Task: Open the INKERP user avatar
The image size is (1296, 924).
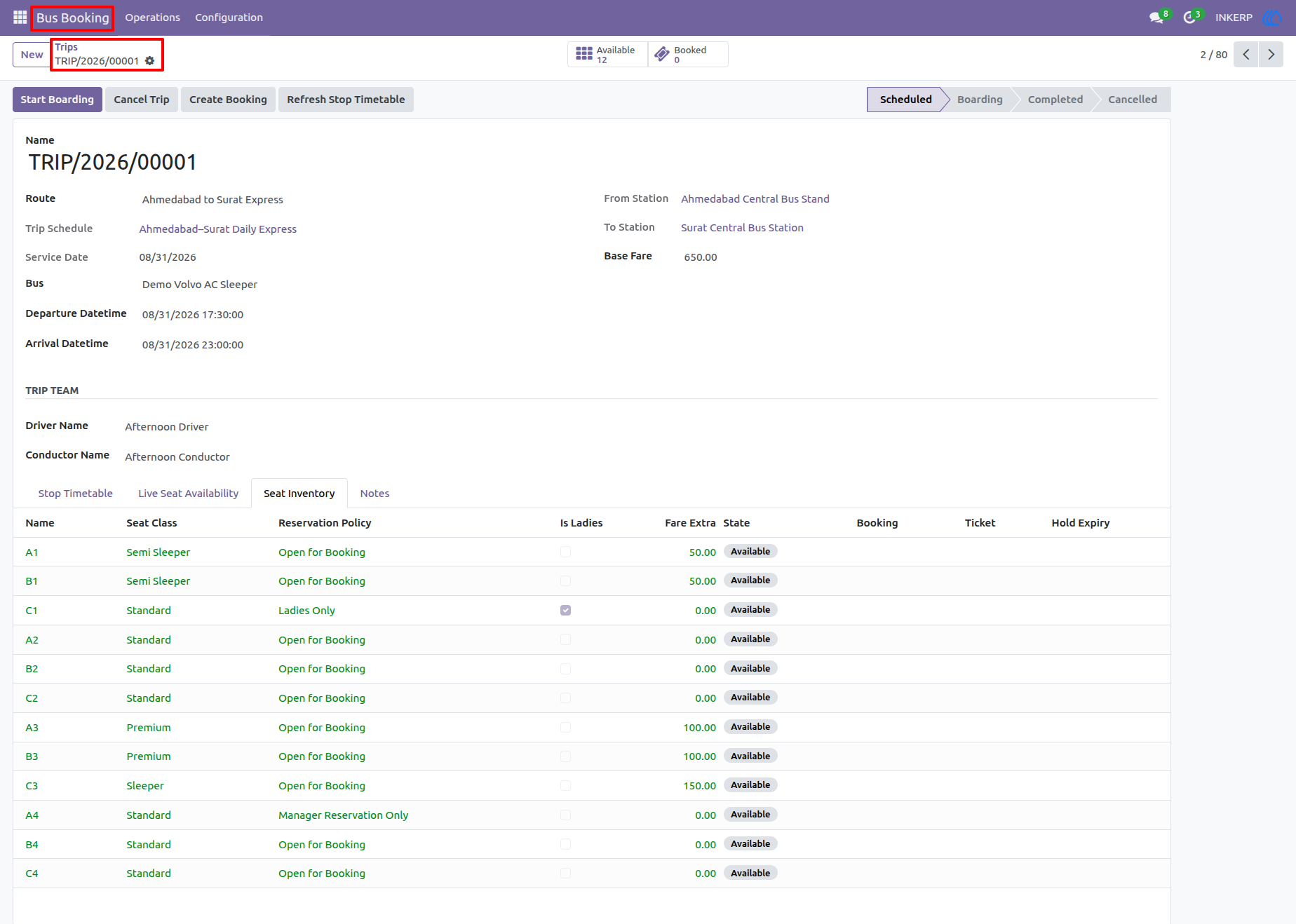Action: tap(1271, 18)
